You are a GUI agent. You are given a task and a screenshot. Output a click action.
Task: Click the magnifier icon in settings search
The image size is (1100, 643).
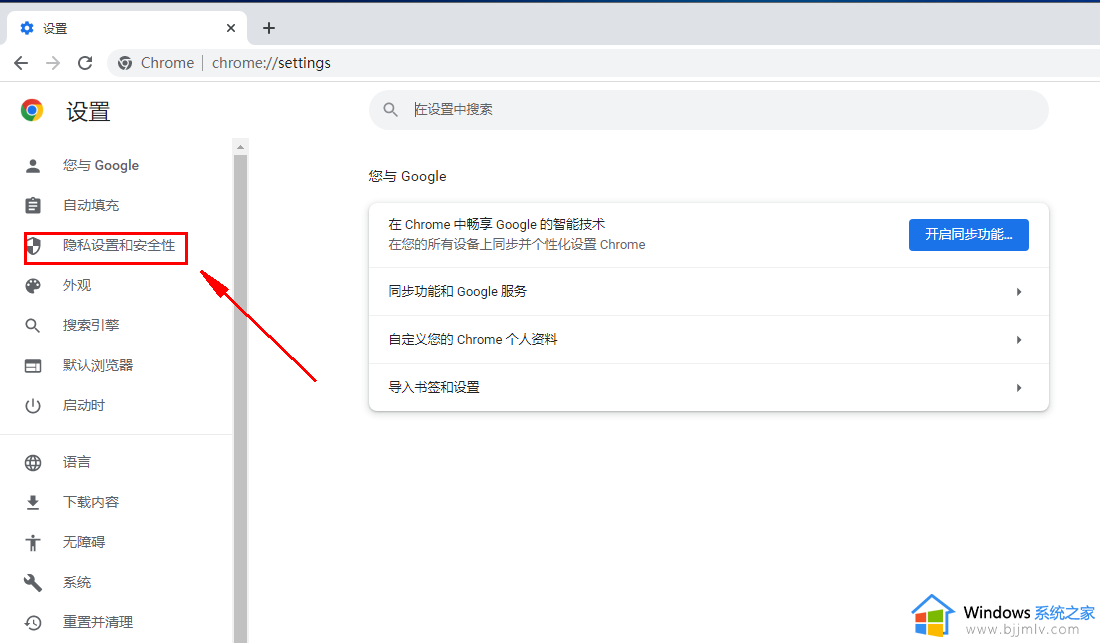[391, 109]
